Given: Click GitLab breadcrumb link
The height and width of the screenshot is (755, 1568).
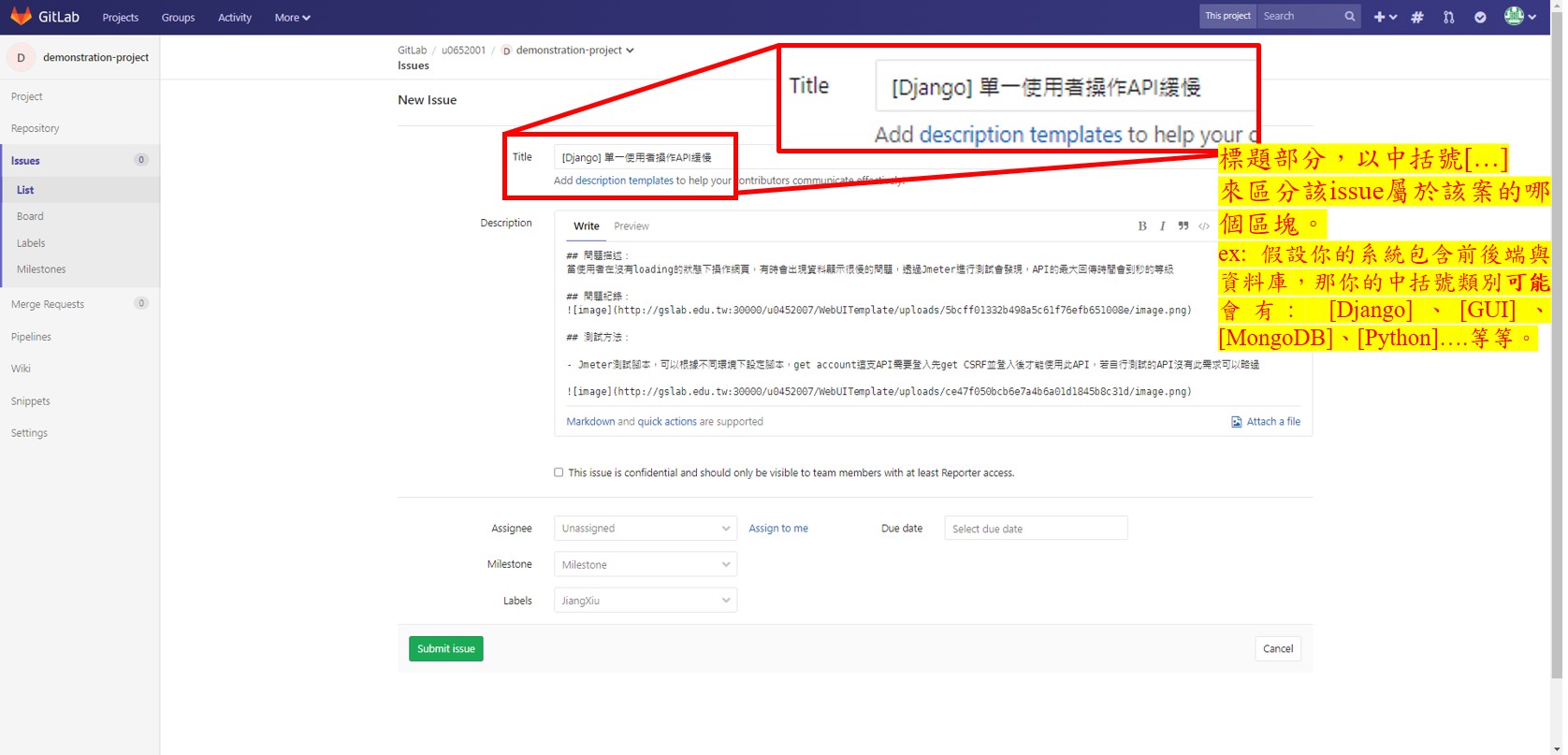Looking at the screenshot, I should [412, 51].
